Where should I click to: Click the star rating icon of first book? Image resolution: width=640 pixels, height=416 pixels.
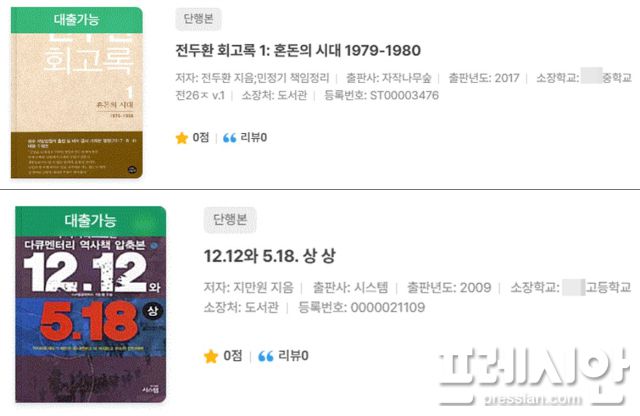[181, 138]
